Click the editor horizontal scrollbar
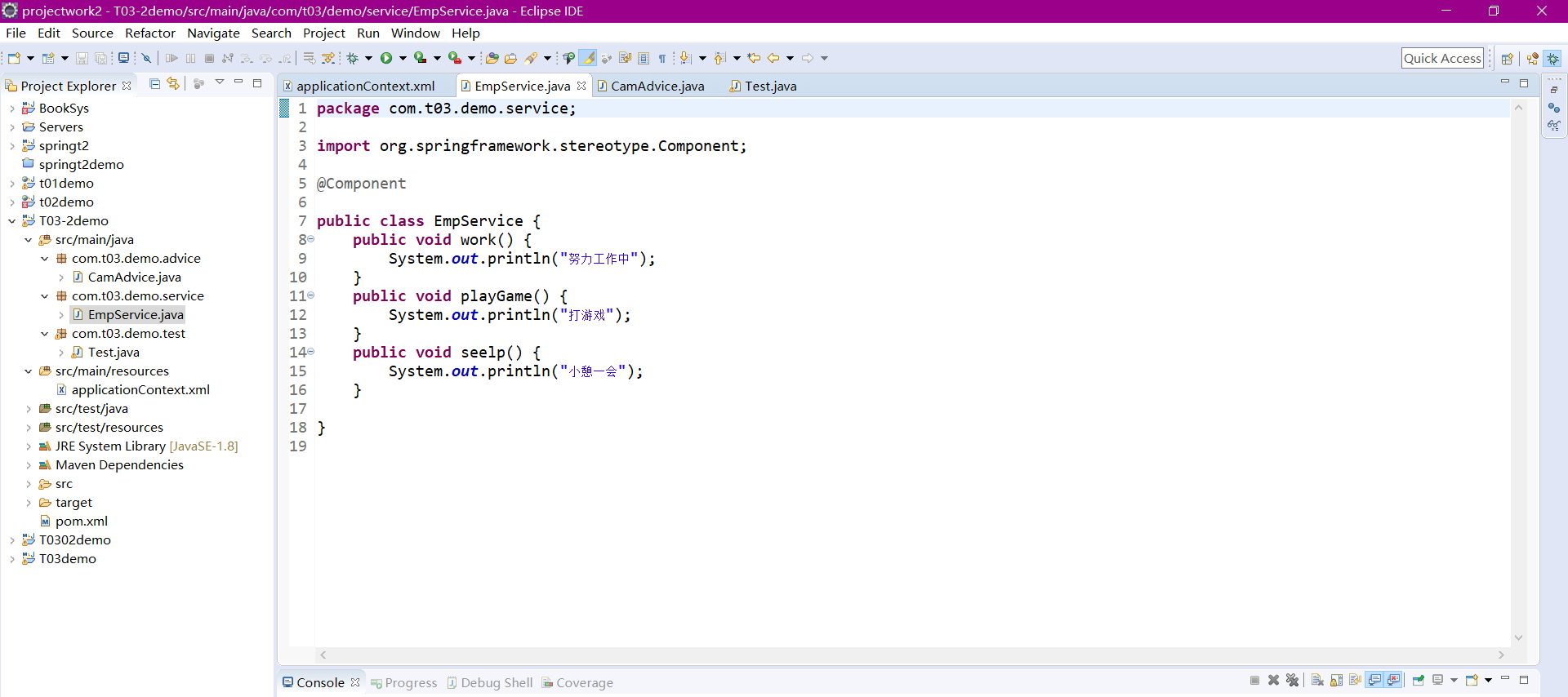 coord(911,655)
